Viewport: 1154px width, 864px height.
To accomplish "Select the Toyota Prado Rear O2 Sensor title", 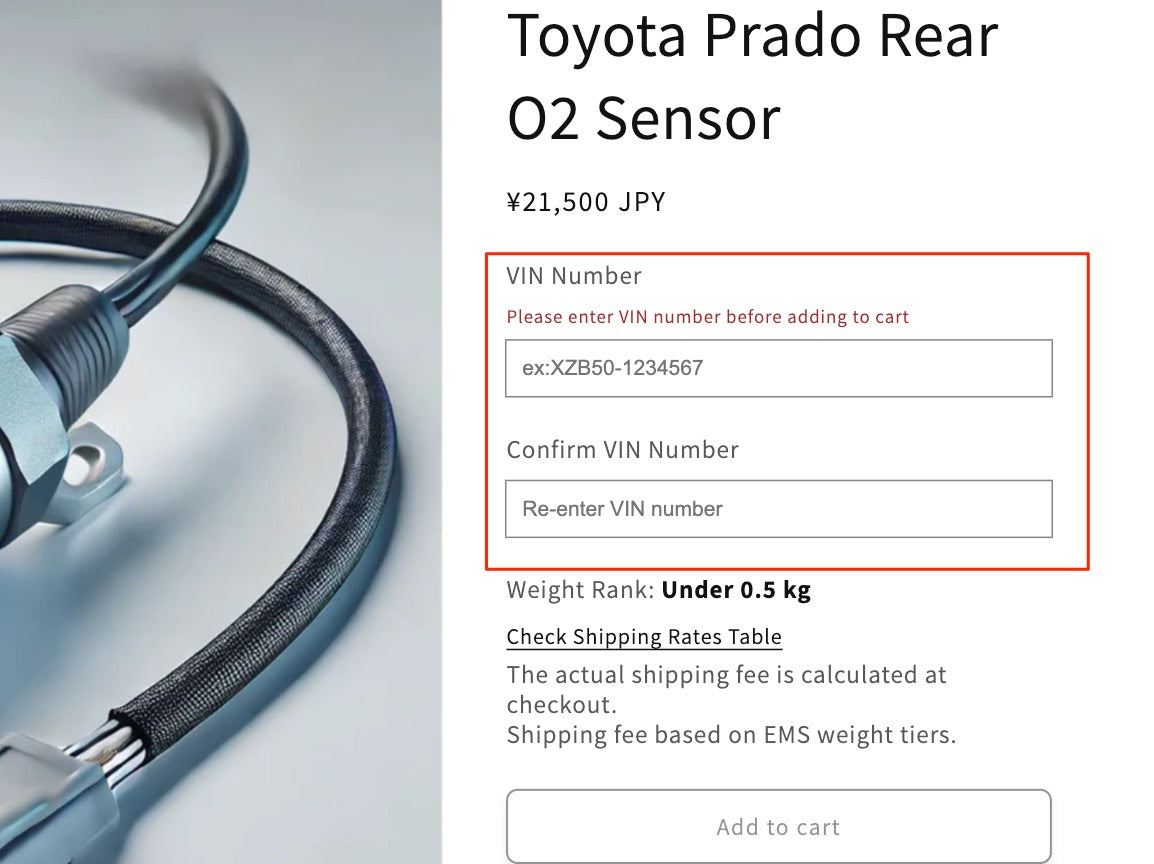I will point(752,77).
